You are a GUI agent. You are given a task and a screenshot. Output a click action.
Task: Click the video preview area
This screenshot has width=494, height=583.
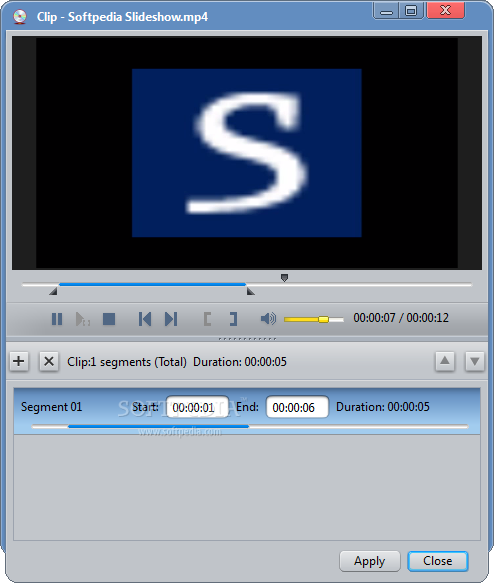click(x=247, y=152)
